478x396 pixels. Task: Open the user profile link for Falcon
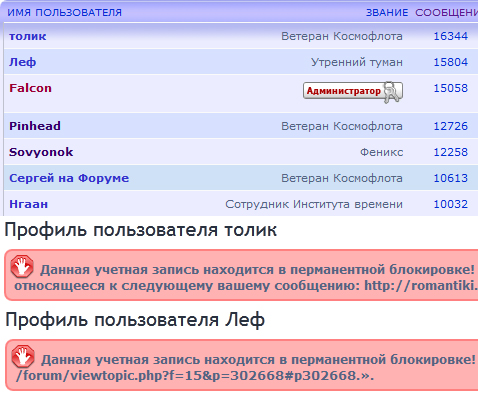point(30,88)
